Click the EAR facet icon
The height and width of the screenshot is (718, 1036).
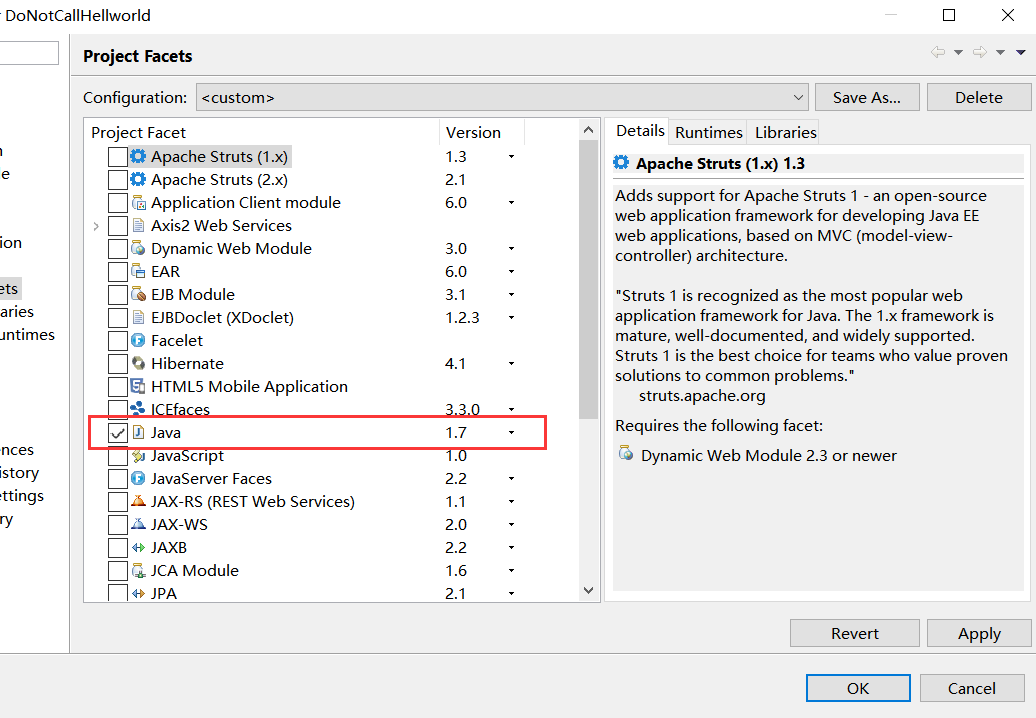[x=138, y=271]
